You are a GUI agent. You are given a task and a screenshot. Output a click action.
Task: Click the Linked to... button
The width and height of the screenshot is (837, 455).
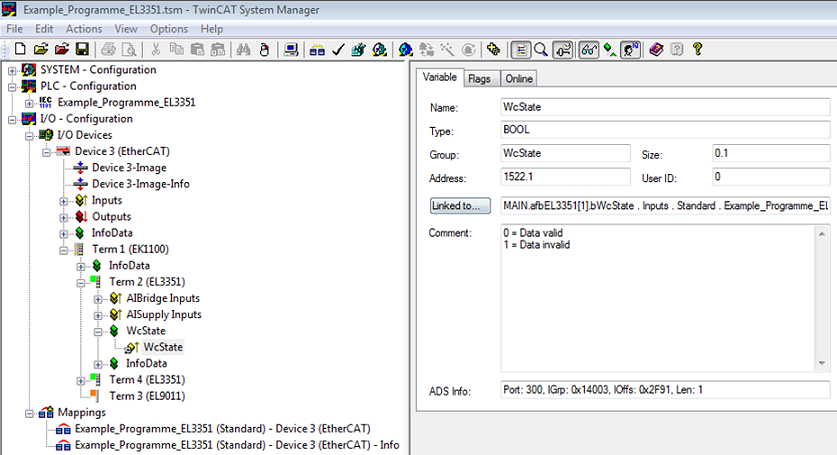[460, 206]
